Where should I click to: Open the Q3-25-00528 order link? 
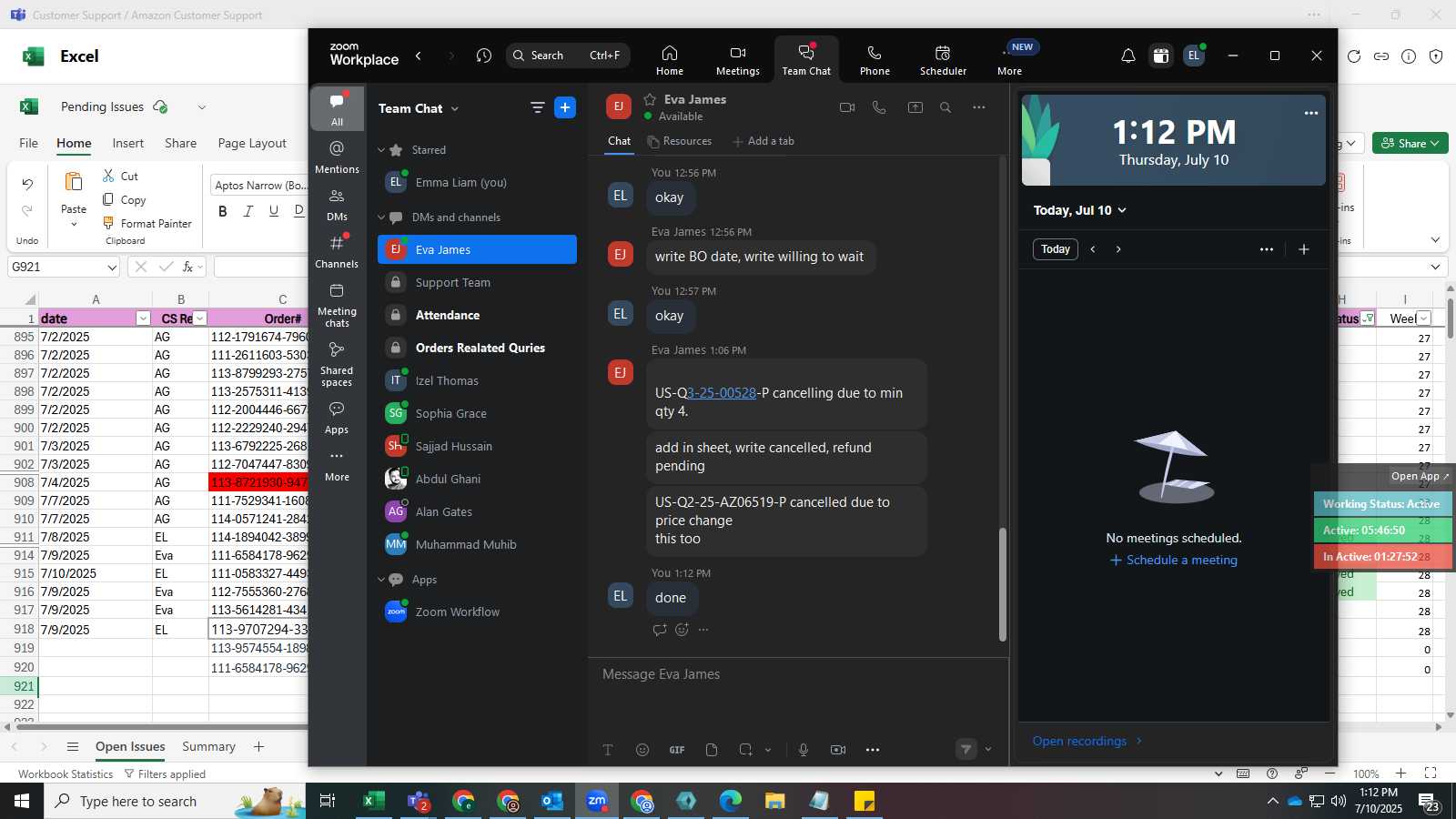coord(722,393)
